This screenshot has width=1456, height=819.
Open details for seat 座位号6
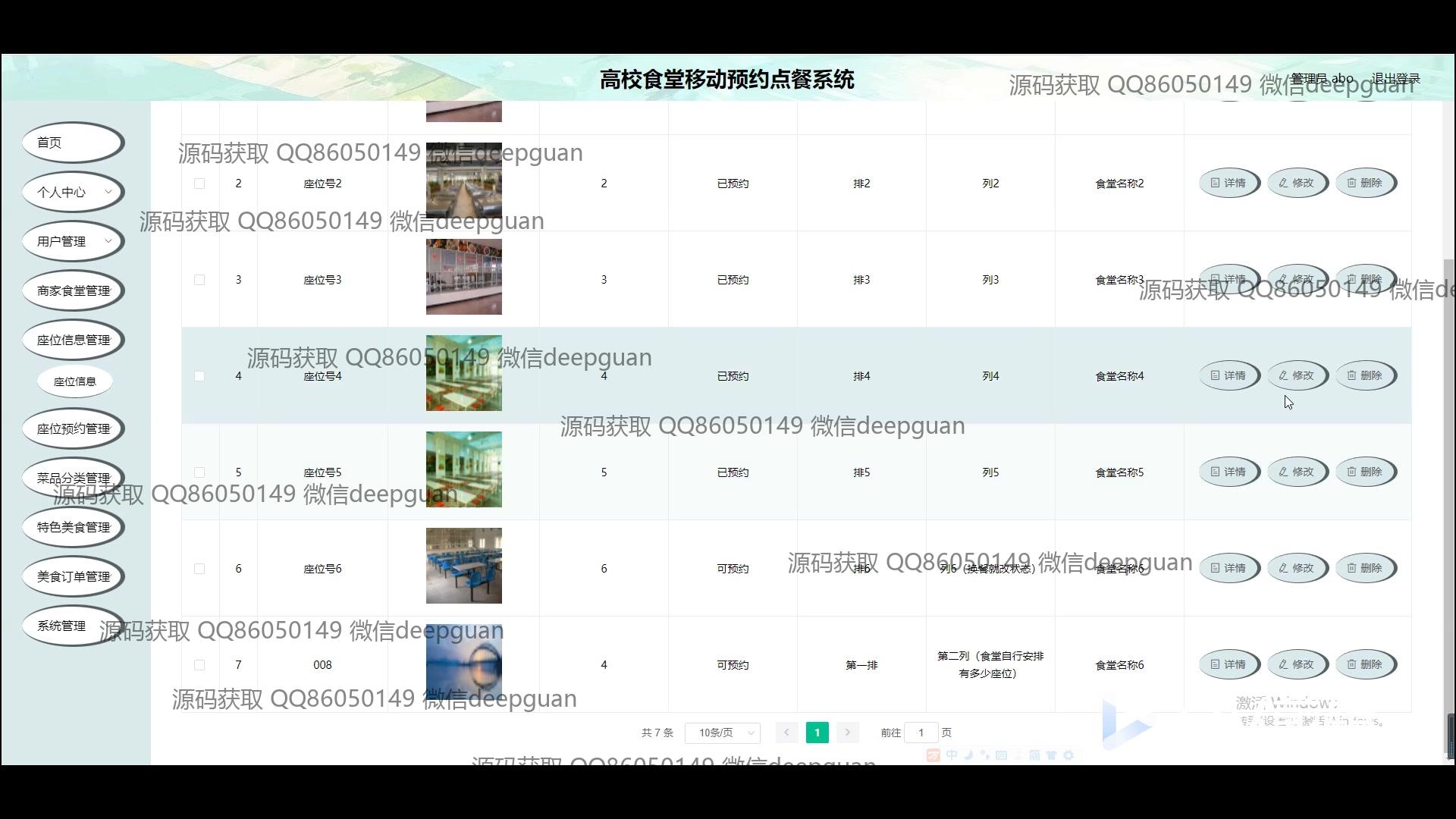1228,568
